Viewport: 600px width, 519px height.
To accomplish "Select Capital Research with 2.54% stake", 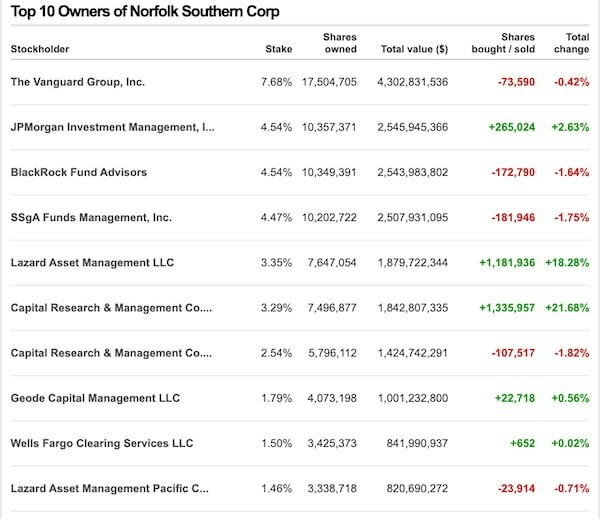I will point(111,353).
